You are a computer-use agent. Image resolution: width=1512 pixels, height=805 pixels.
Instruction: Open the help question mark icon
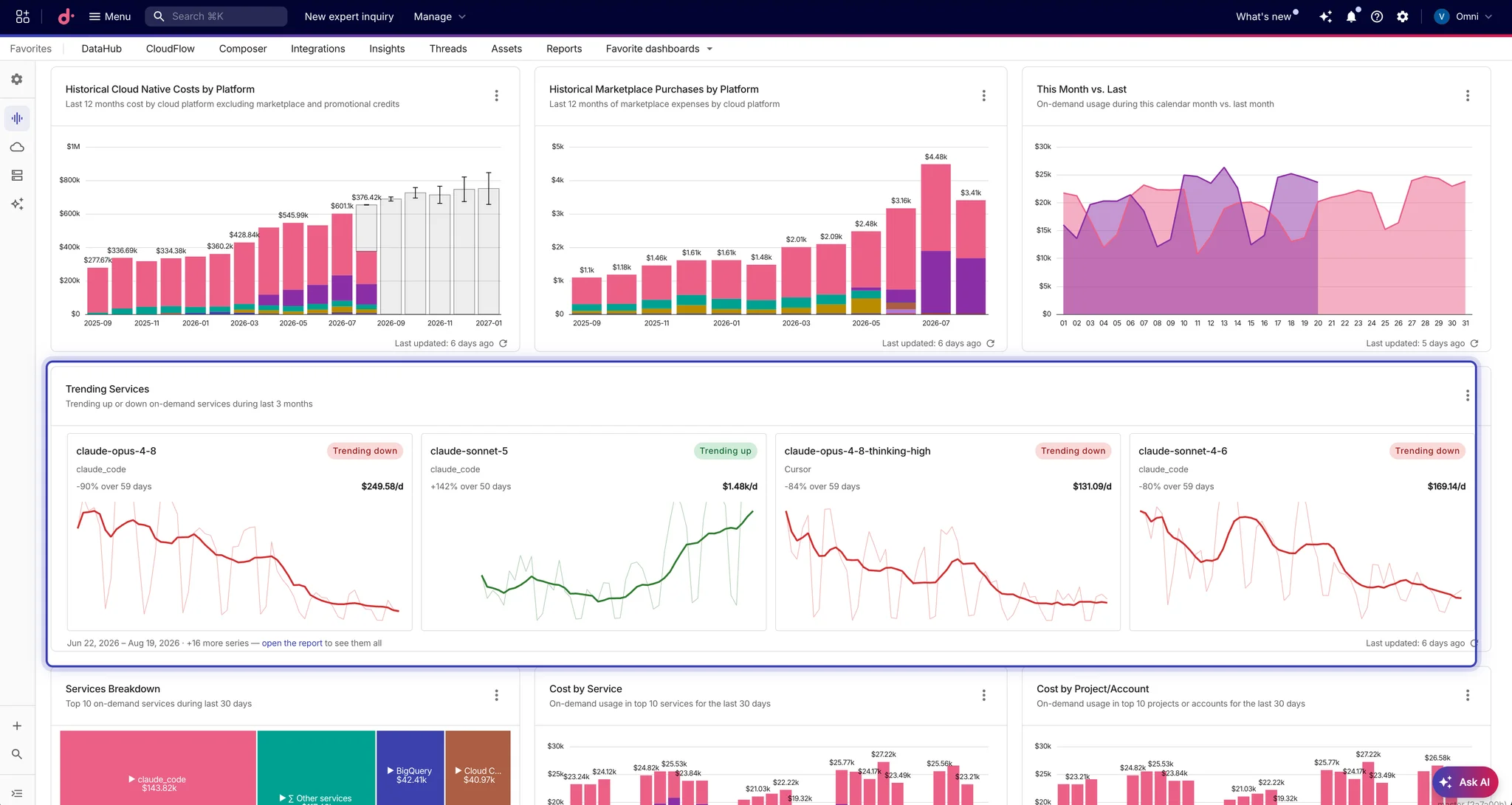click(1377, 16)
